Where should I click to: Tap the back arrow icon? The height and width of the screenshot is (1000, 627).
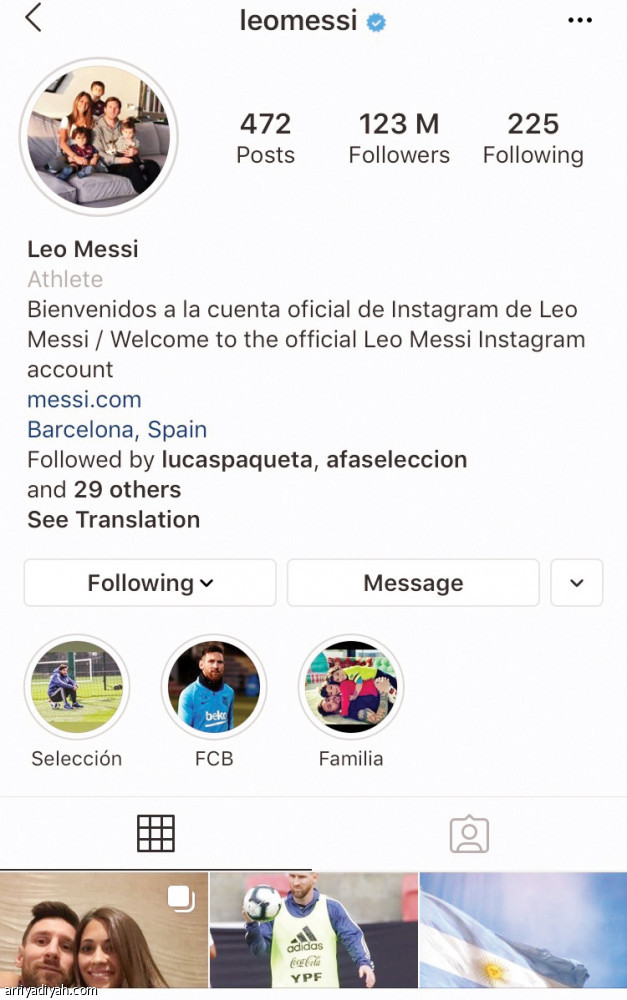coord(34,18)
